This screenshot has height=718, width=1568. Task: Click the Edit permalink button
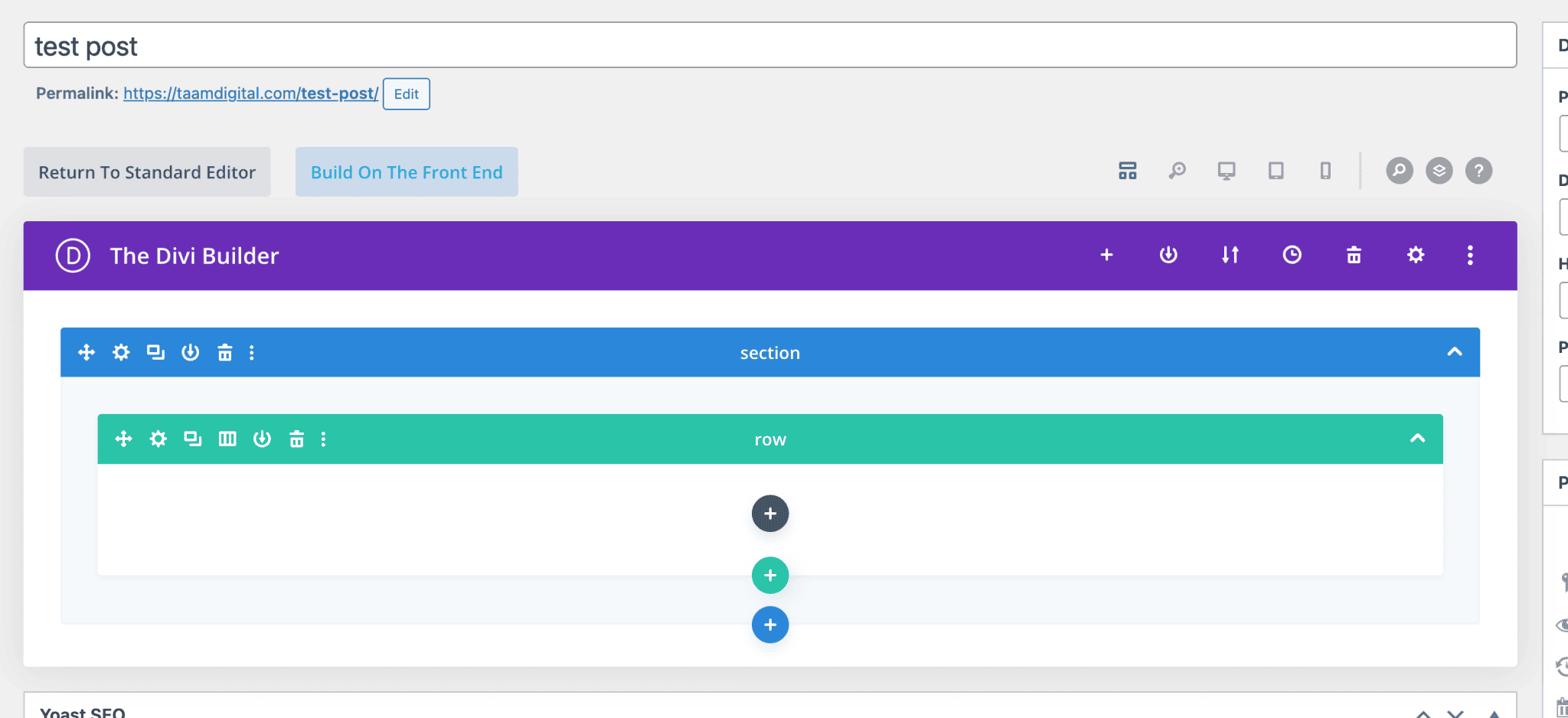(406, 94)
